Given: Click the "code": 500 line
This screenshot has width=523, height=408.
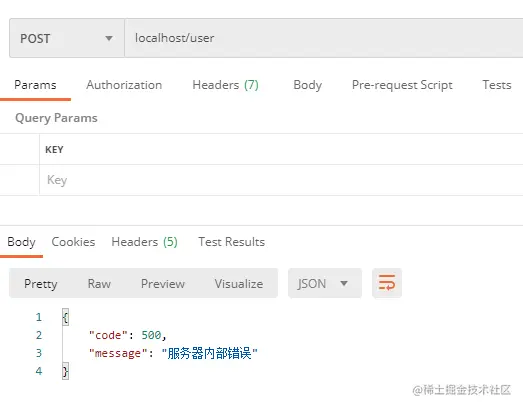Looking at the screenshot, I should (x=127, y=335).
